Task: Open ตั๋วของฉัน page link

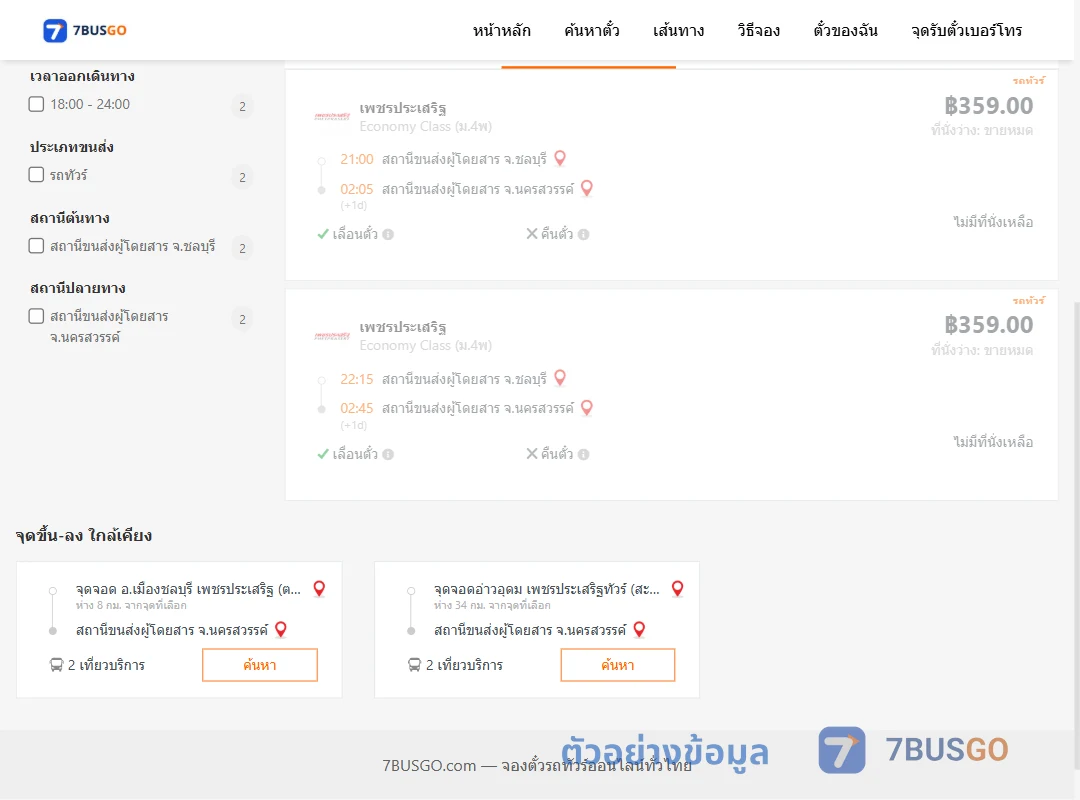Action: coord(845,30)
